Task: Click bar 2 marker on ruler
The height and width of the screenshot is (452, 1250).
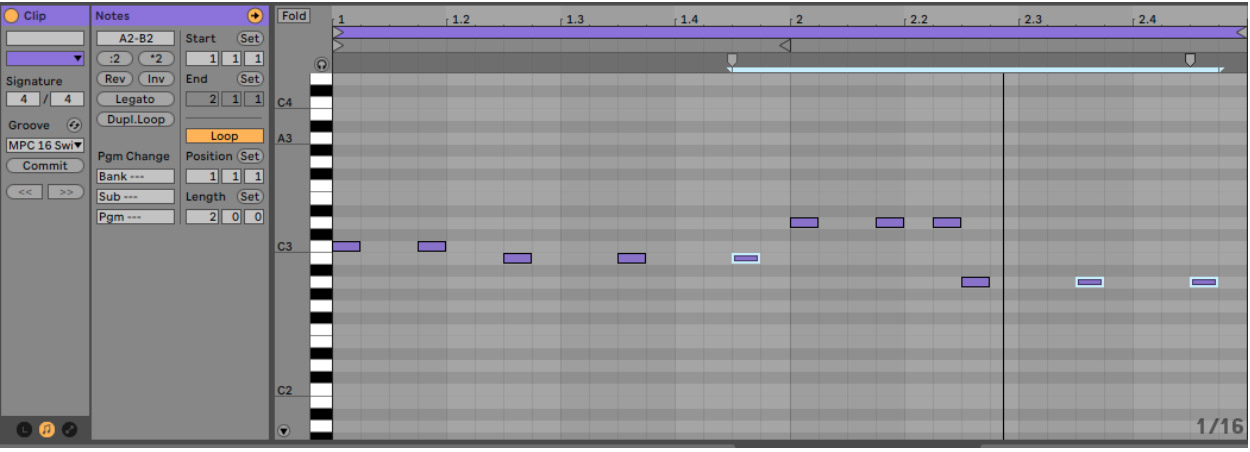Action: (x=799, y=19)
